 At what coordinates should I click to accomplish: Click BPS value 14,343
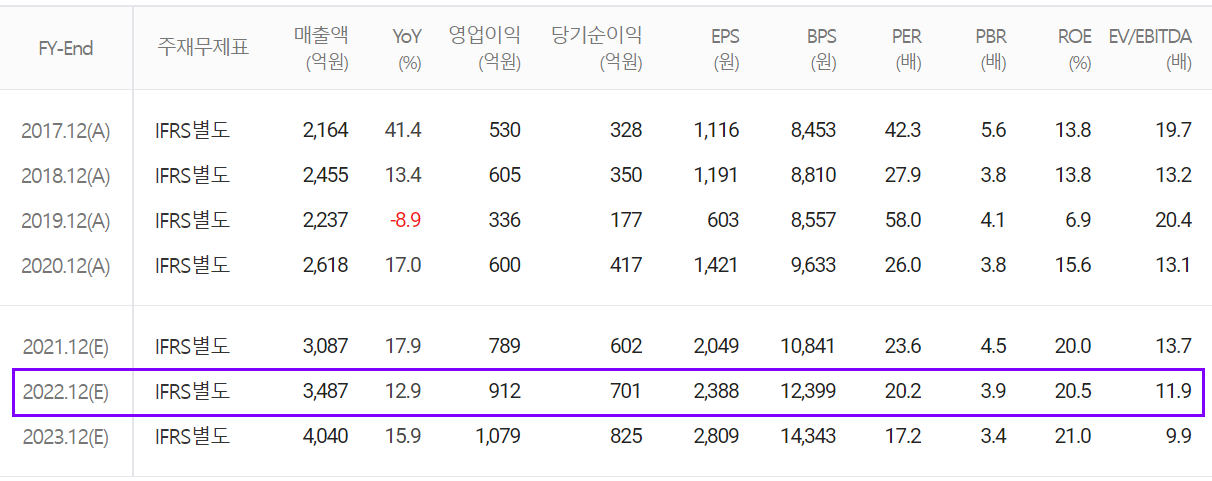pyautogui.click(x=808, y=436)
